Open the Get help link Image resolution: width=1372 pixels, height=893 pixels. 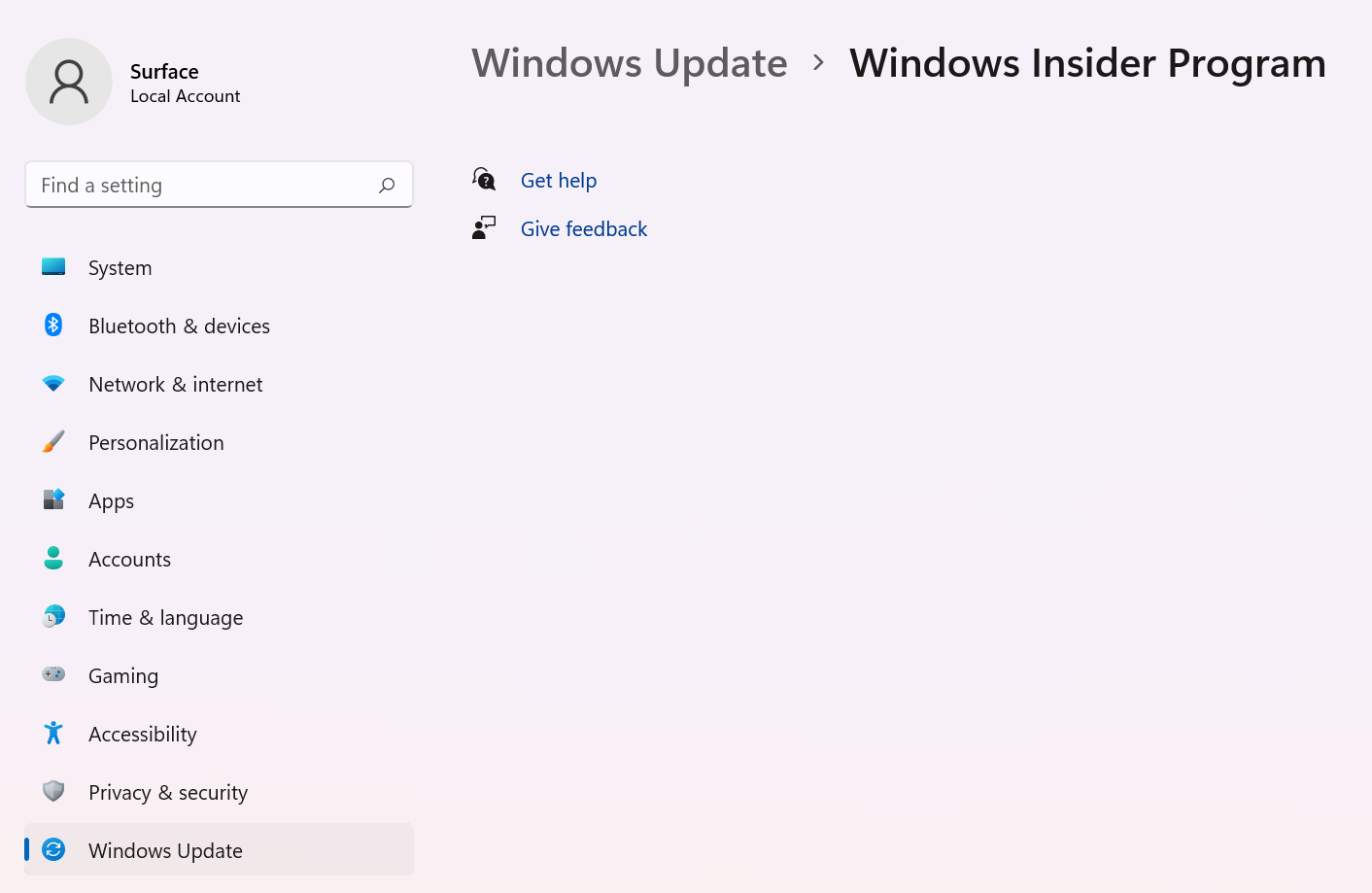pyautogui.click(x=559, y=181)
